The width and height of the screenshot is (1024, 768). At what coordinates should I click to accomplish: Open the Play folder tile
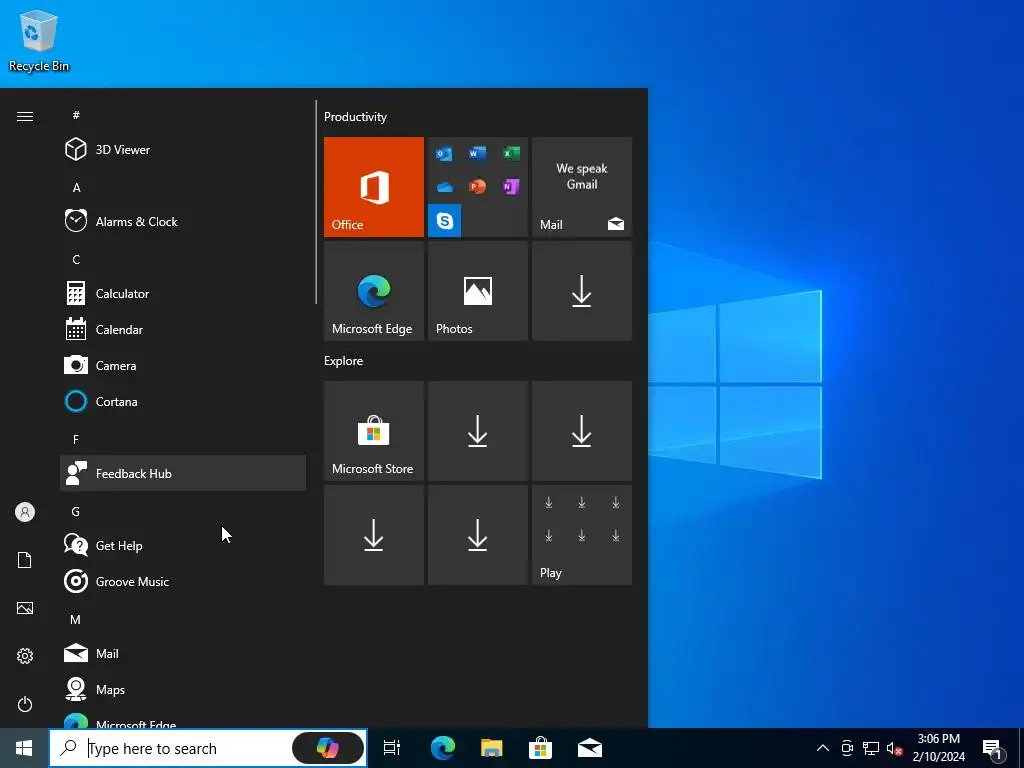(x=582, y=535)
